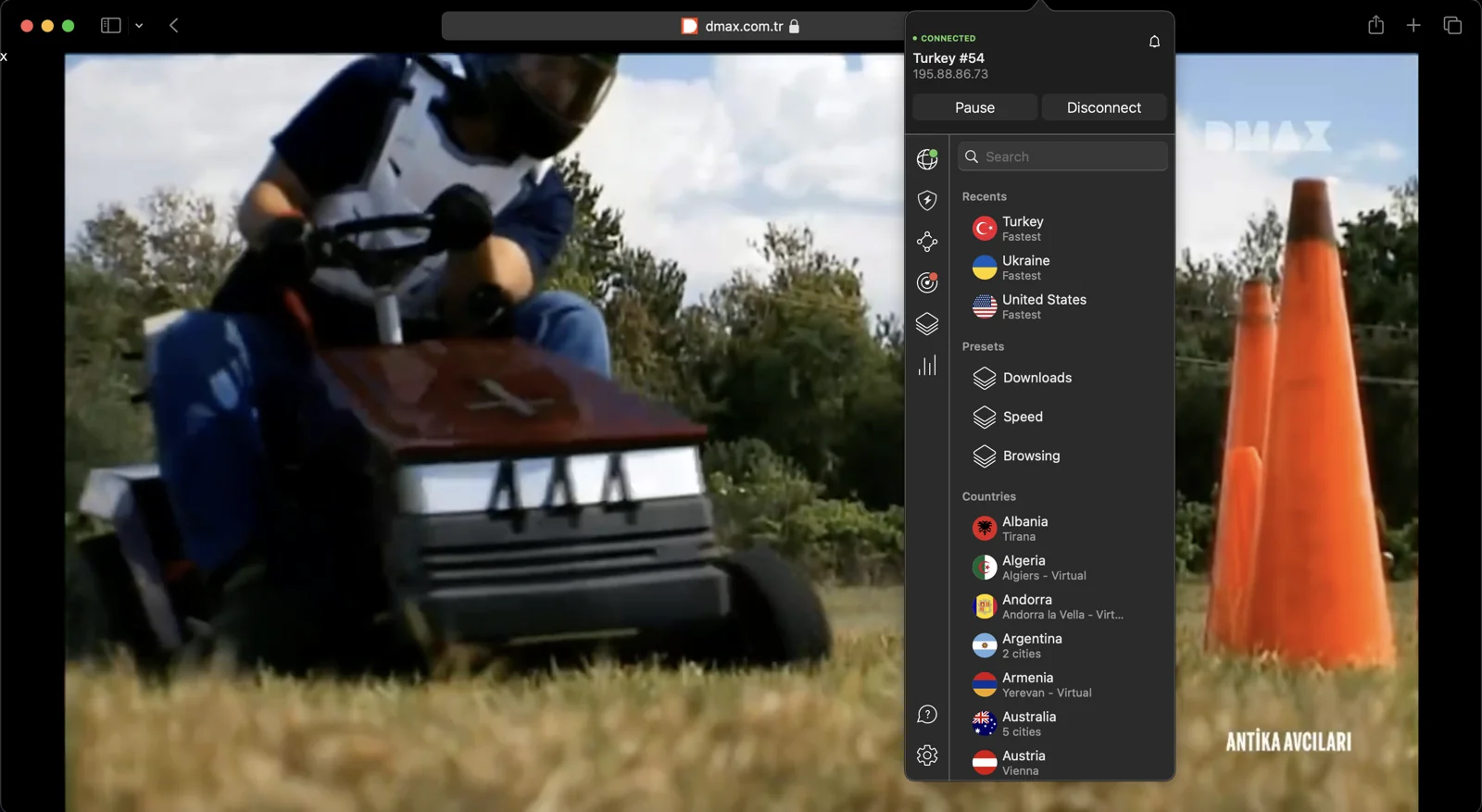Select United States from Recents
Screen dimensions: 1482x812
[x=1043, y=306]
